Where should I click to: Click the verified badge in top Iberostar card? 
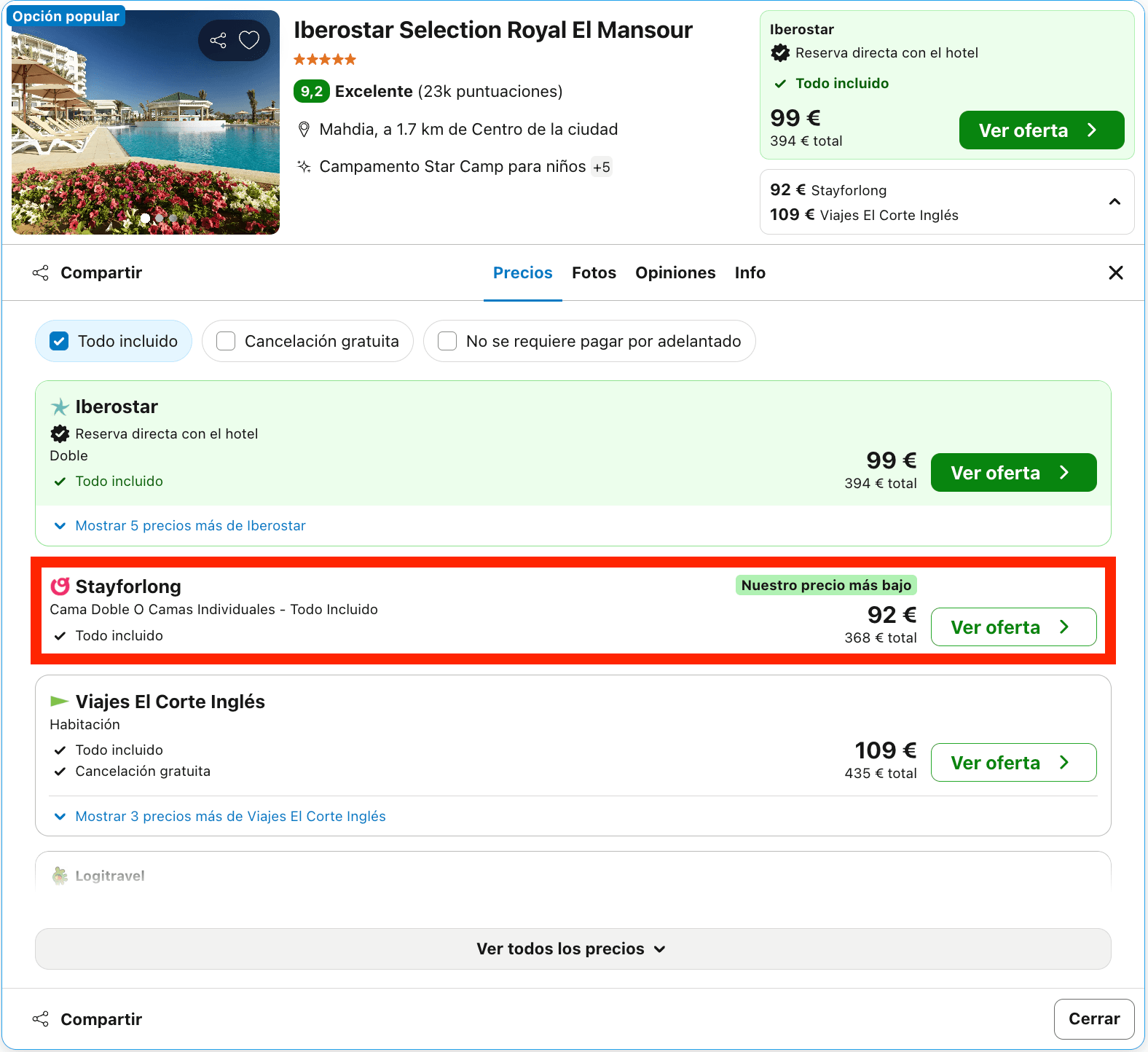(x=780, y=53)
